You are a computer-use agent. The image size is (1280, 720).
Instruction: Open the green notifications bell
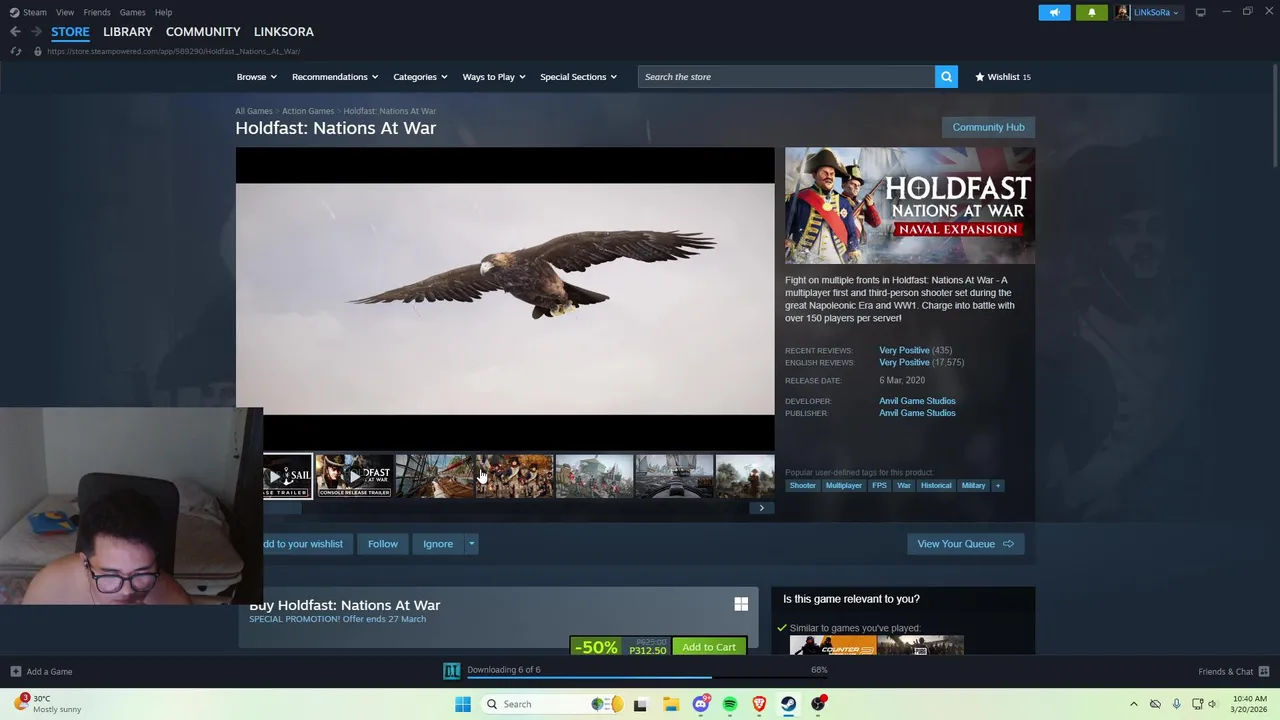click(1091, 12)
